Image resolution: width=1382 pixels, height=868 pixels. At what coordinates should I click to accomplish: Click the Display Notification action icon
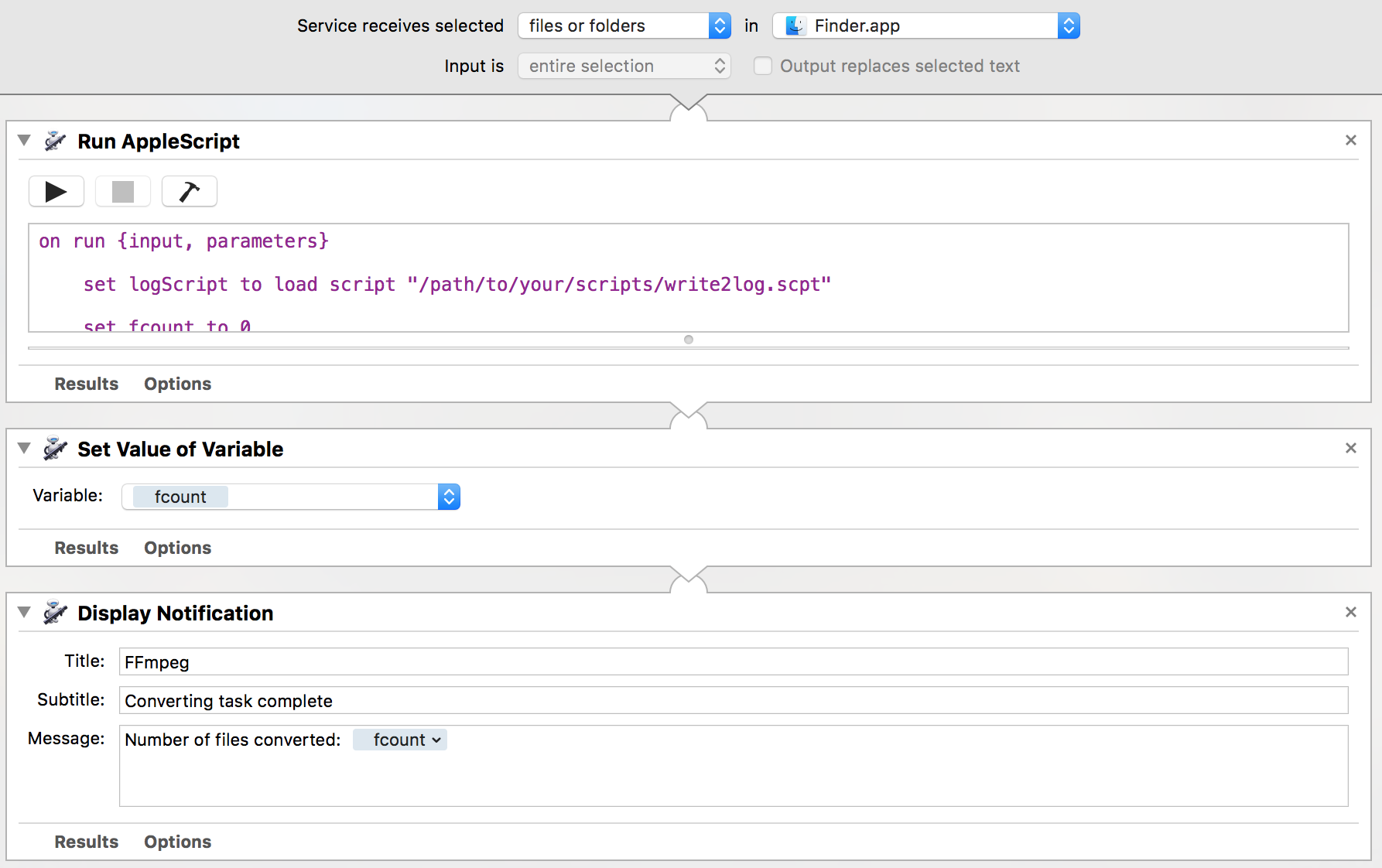pyautogui.click(x=55, y=613)
